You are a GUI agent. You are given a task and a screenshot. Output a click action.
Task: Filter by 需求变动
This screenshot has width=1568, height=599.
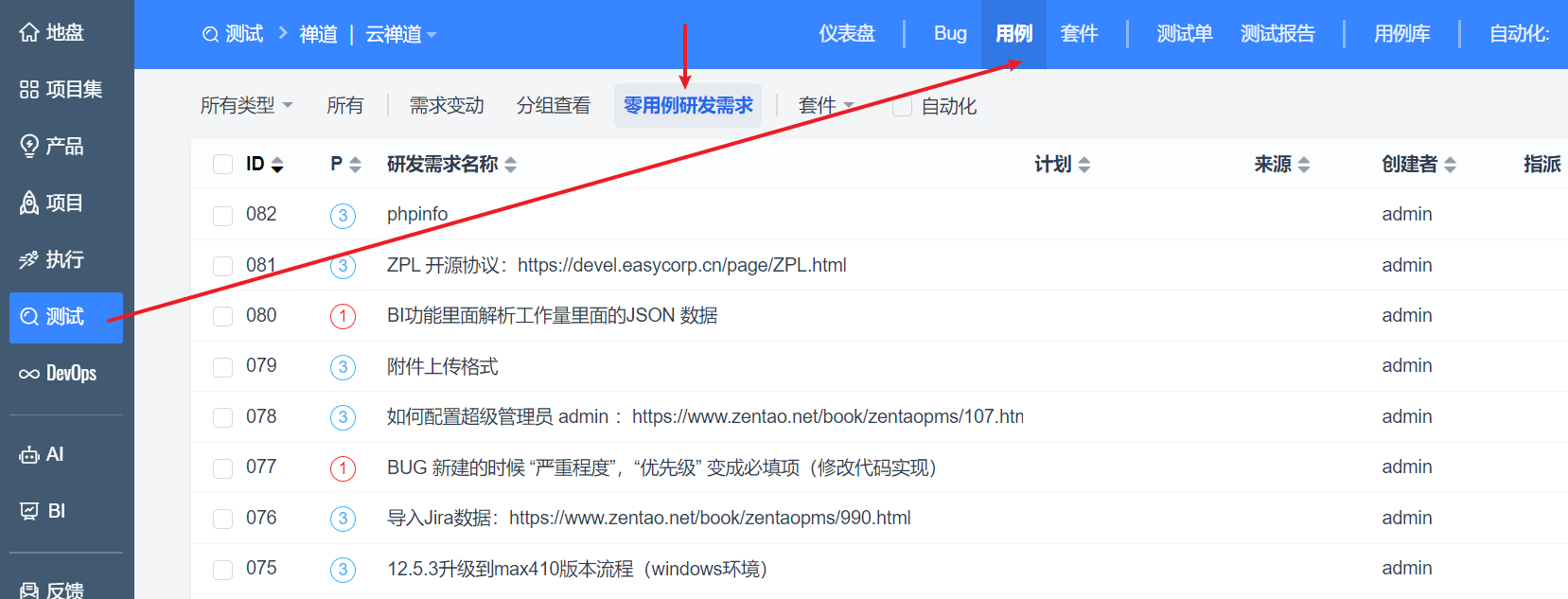click(x=447, y=105)
